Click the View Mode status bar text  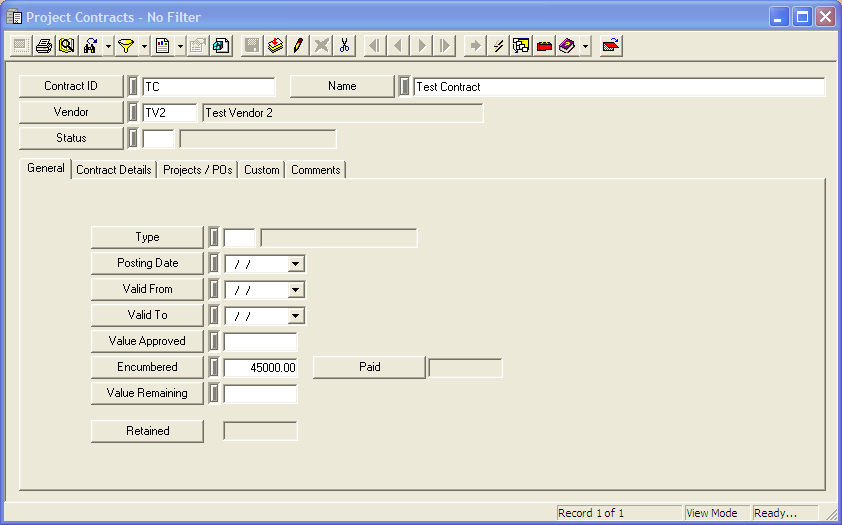tap(712, 513)
